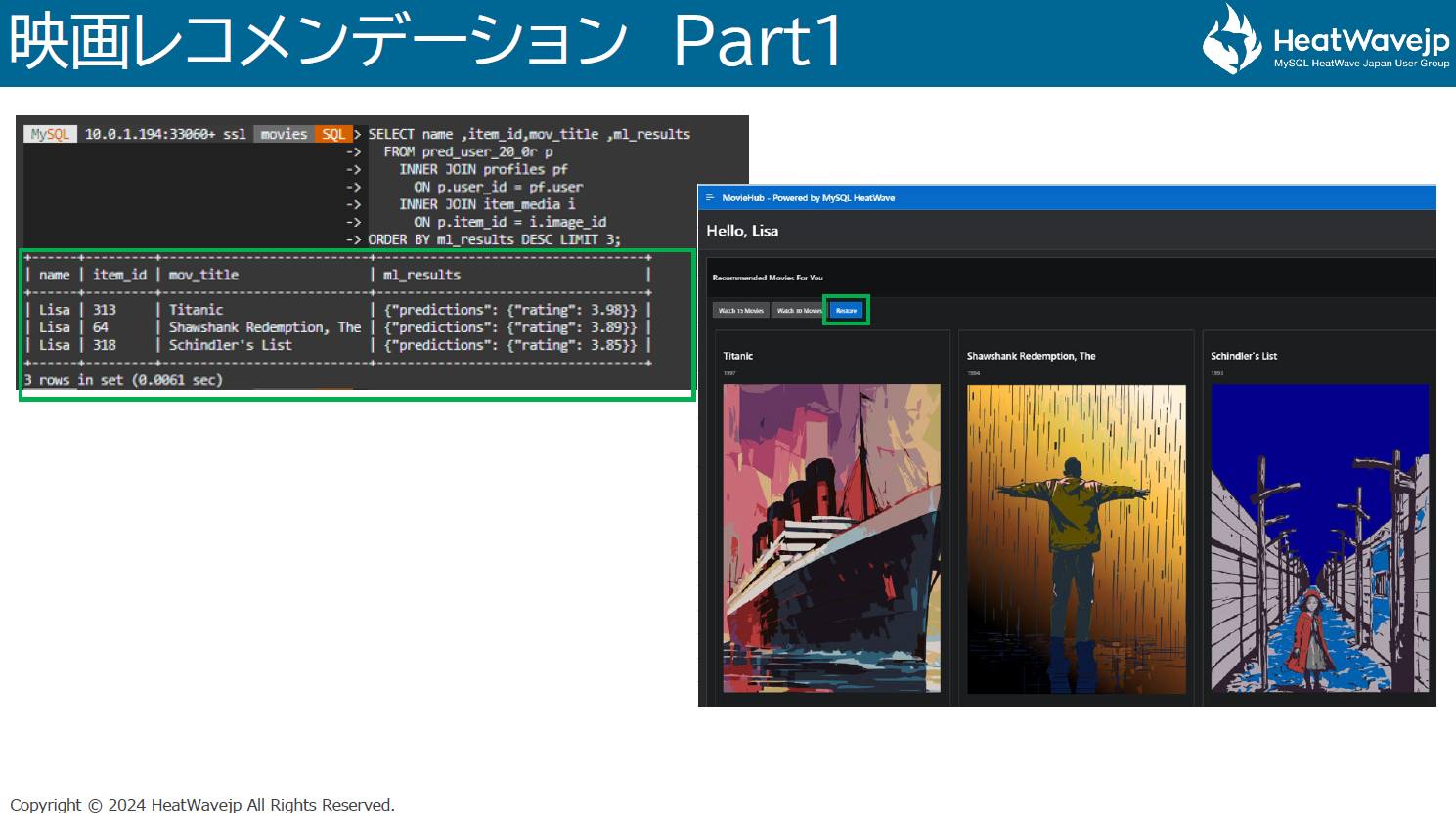1456x816 pixels.
Task: Select Titanic in the terminal result row
Action: (196, 310)
